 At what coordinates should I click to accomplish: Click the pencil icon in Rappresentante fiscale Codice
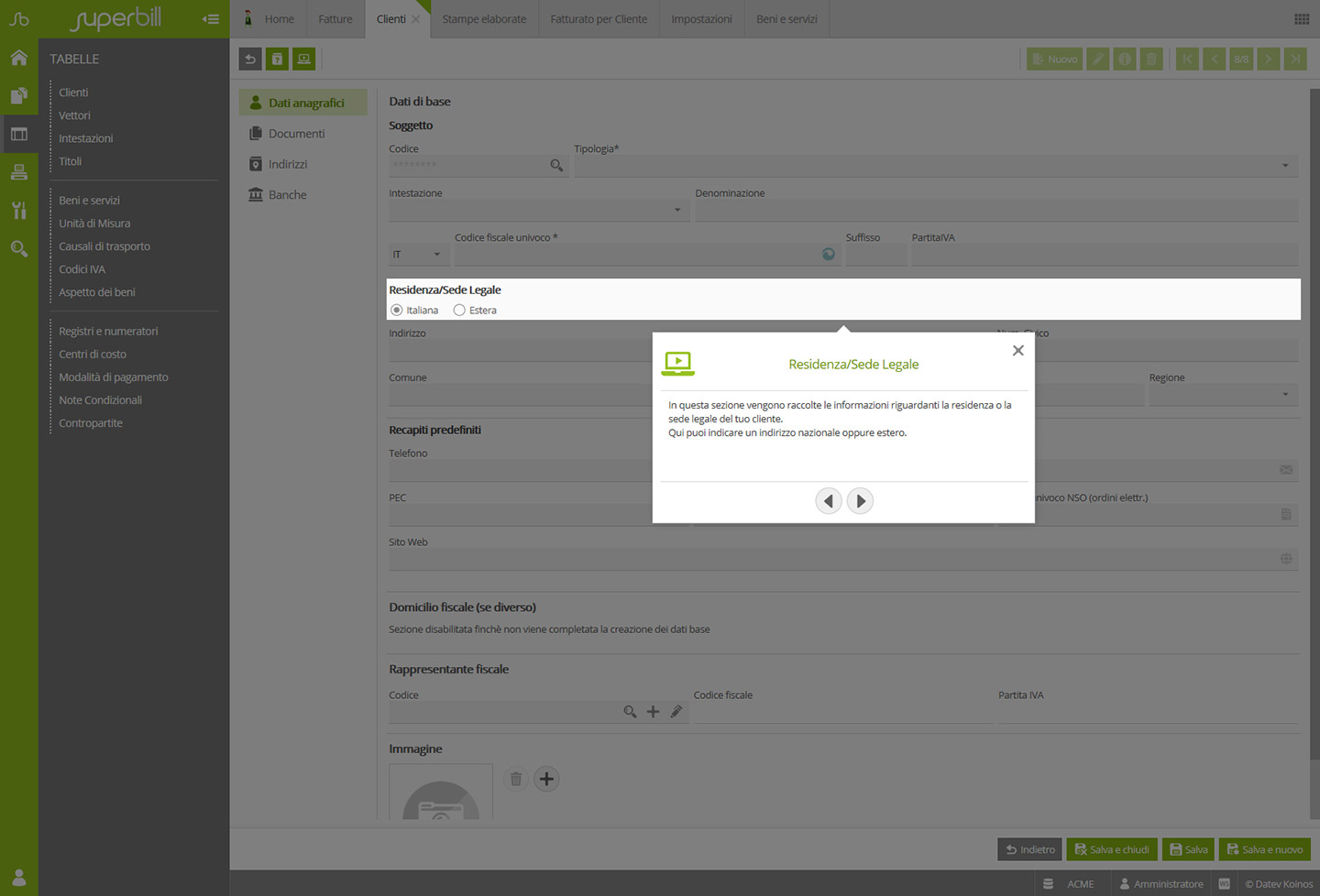pyautogui.click(x=676, y=712)
